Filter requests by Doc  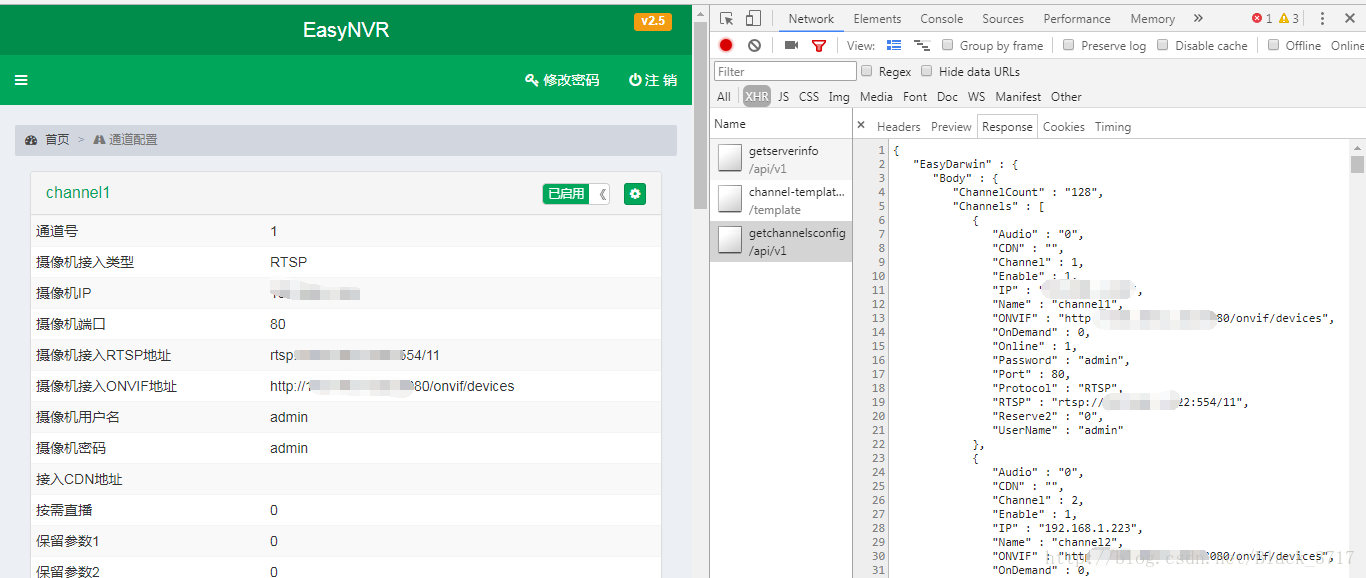(947, 97)
